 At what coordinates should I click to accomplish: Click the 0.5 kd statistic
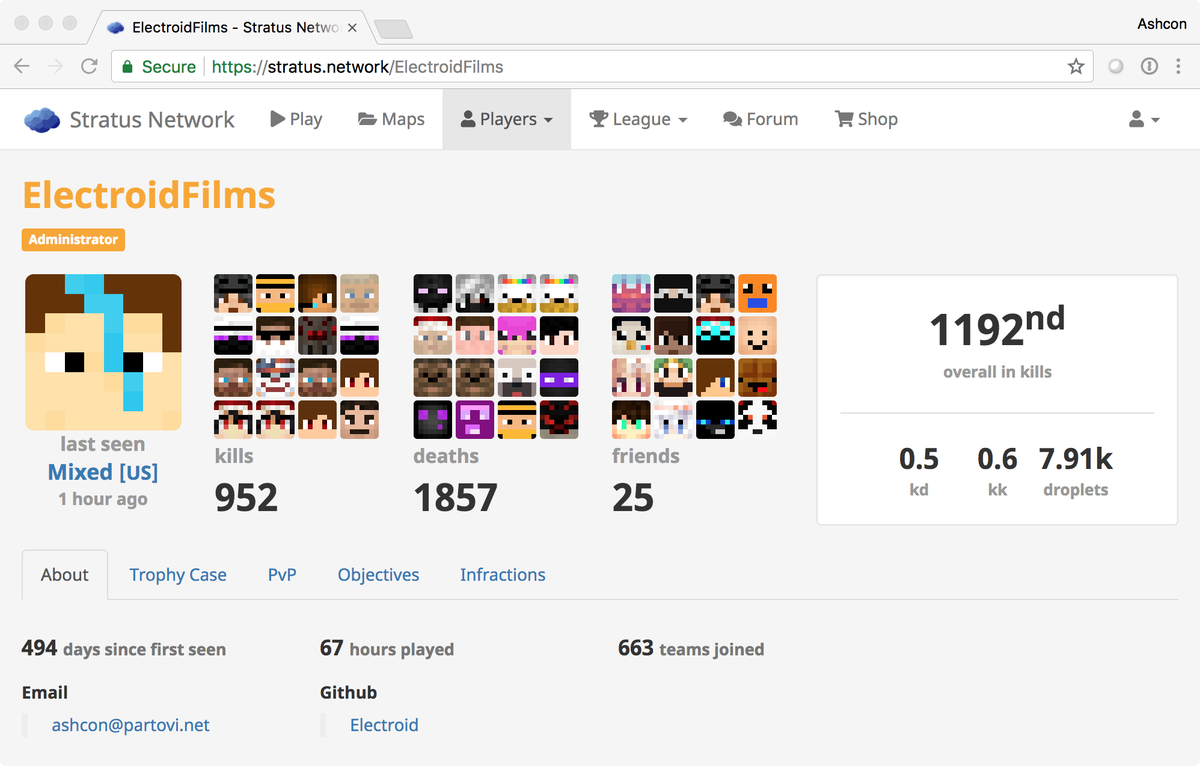click(919, 459)
